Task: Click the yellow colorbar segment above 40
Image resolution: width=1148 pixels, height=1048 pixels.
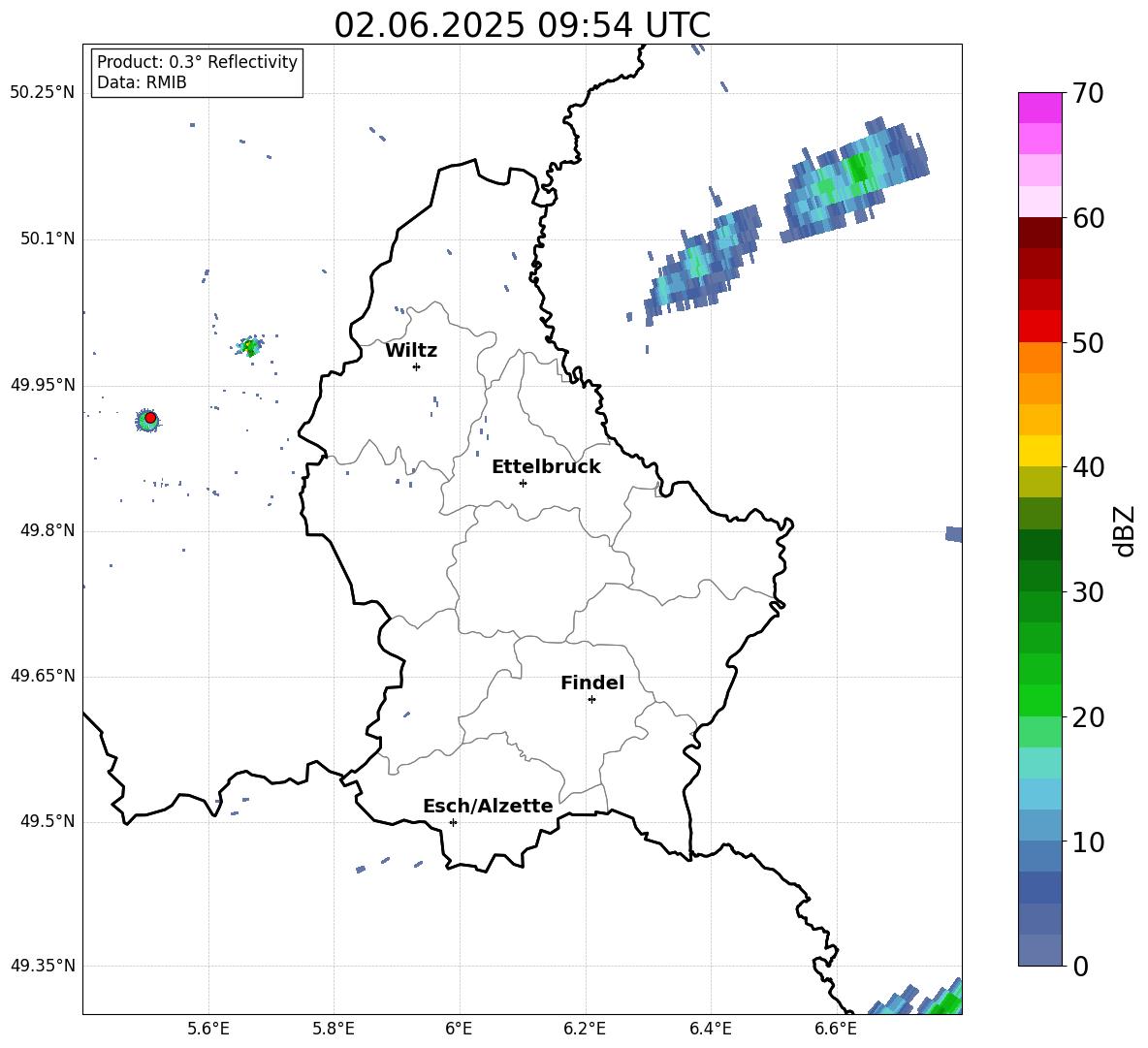Action: pos(1039,451)
